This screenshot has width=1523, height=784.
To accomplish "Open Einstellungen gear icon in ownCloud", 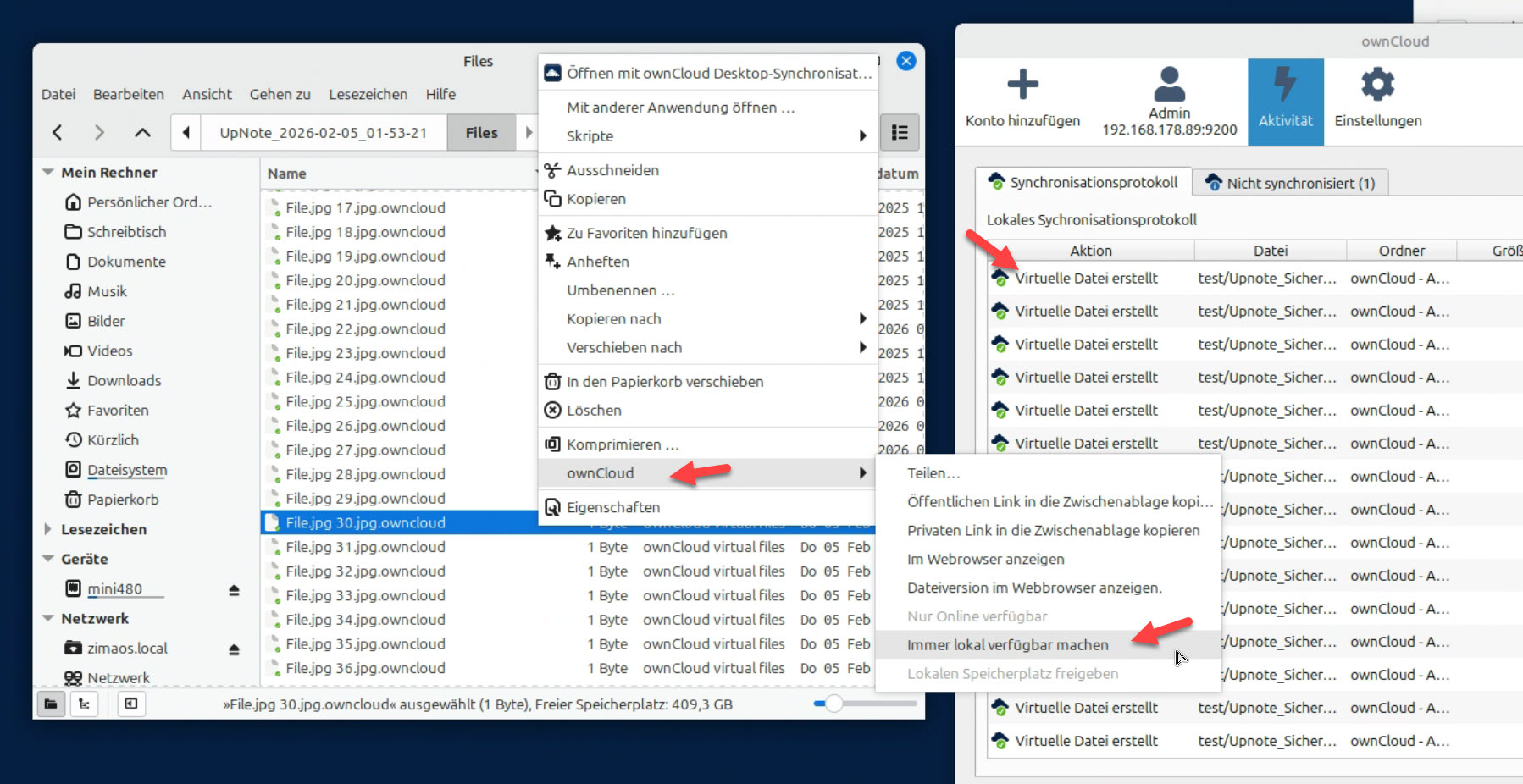I will [x=1377, y=85].
